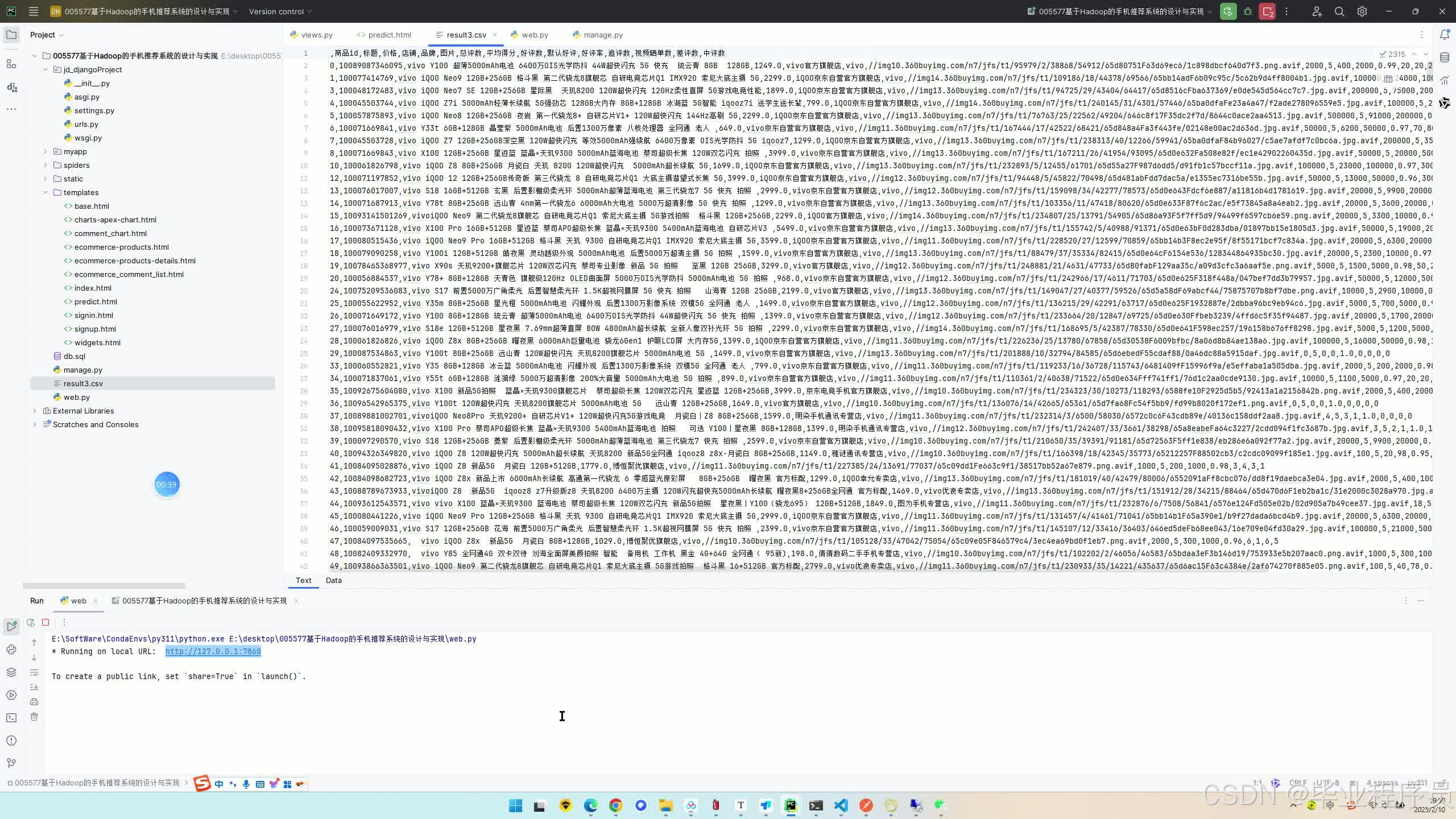
Task: Select the Text view tab
Action: pyautogui.click(x=303, y=581)
